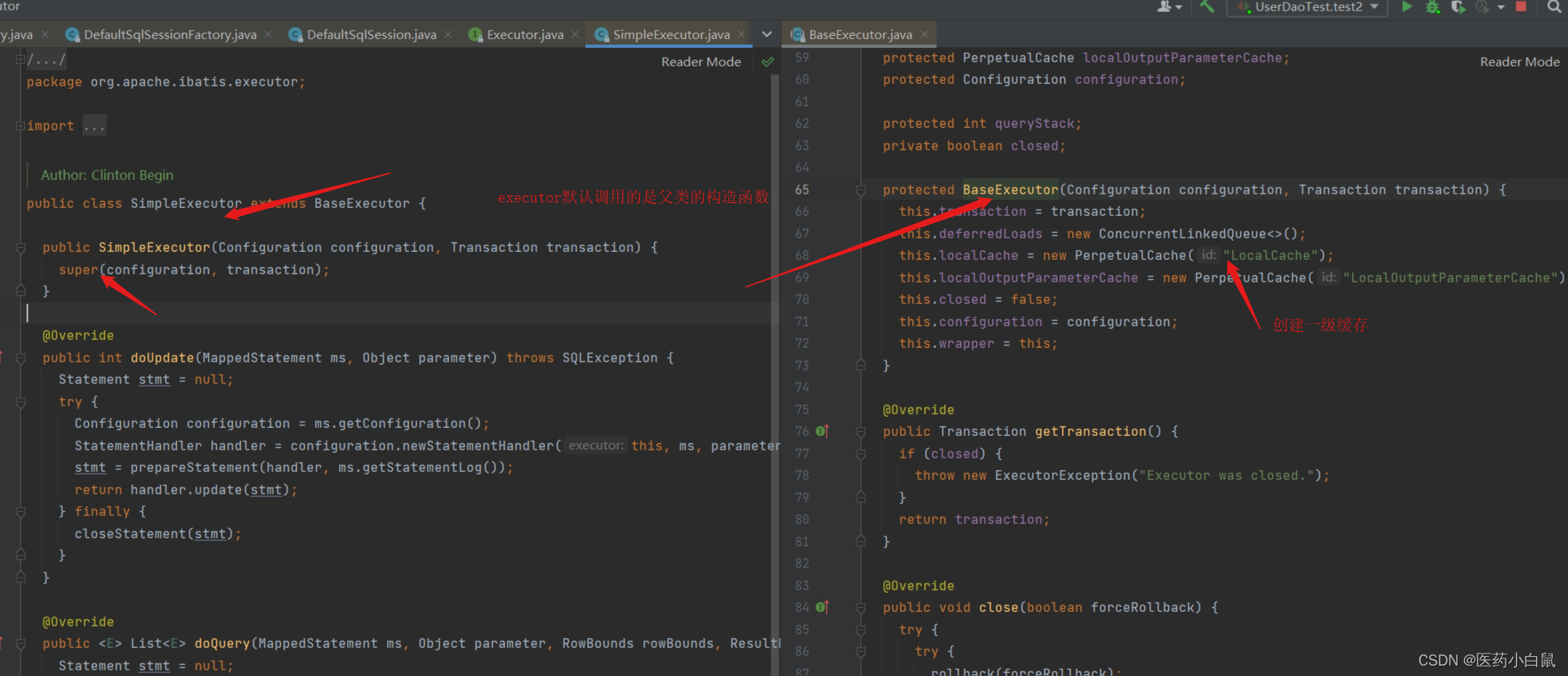This screenshot has height=676, width=1568.
Task: Expand the folded import block
Action: 20,126
